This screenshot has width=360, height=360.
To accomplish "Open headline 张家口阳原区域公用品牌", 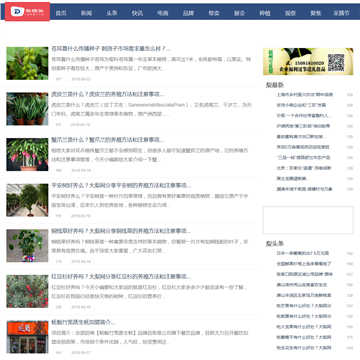I will click(x=305, y=274).
